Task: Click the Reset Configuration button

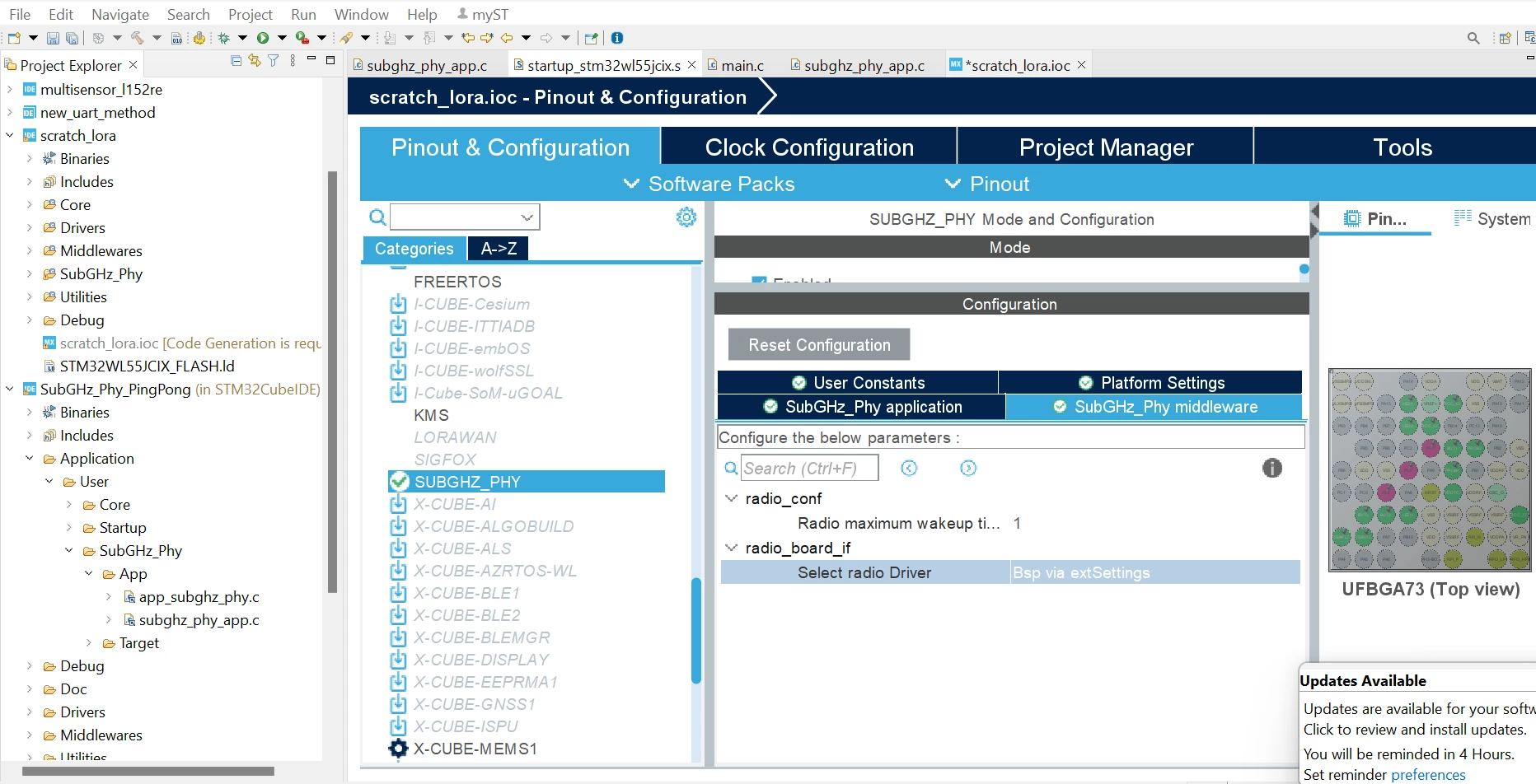Action: coord(819,345)
